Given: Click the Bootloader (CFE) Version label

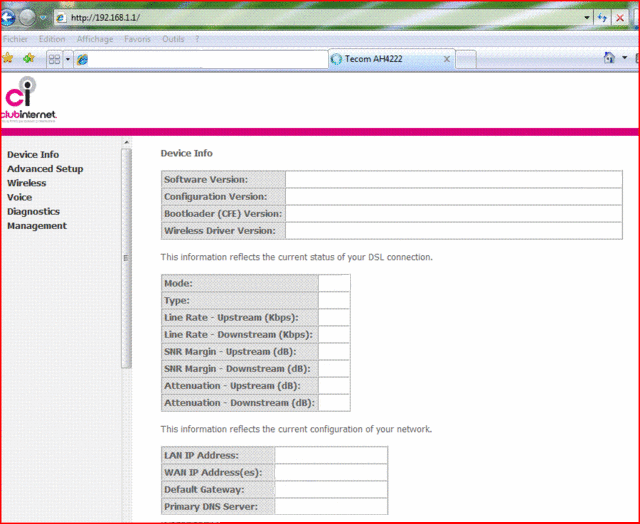Looking at the screenshot, I should (x=223, y=214).
